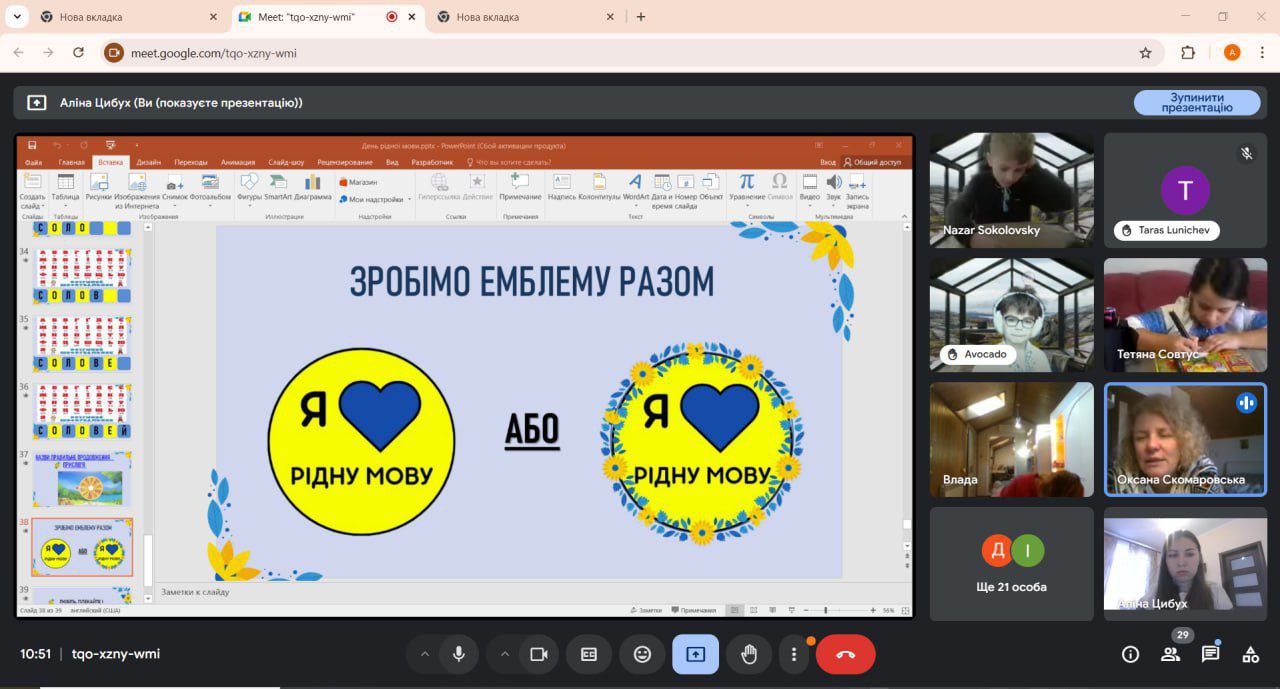Toggle closed captions on
The width and height of the screenshot is (1280, 689).
pyautogui.click(x=589, y=654)
